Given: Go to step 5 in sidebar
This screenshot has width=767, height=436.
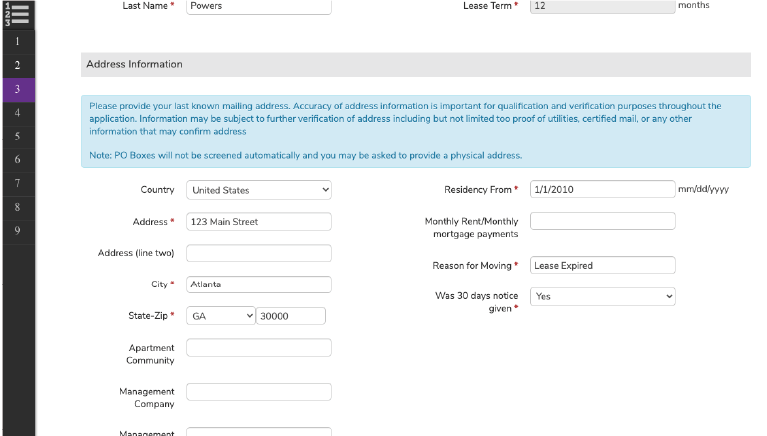Looking at the screenshot, I should pyautogui.click(x=18, y=137).
